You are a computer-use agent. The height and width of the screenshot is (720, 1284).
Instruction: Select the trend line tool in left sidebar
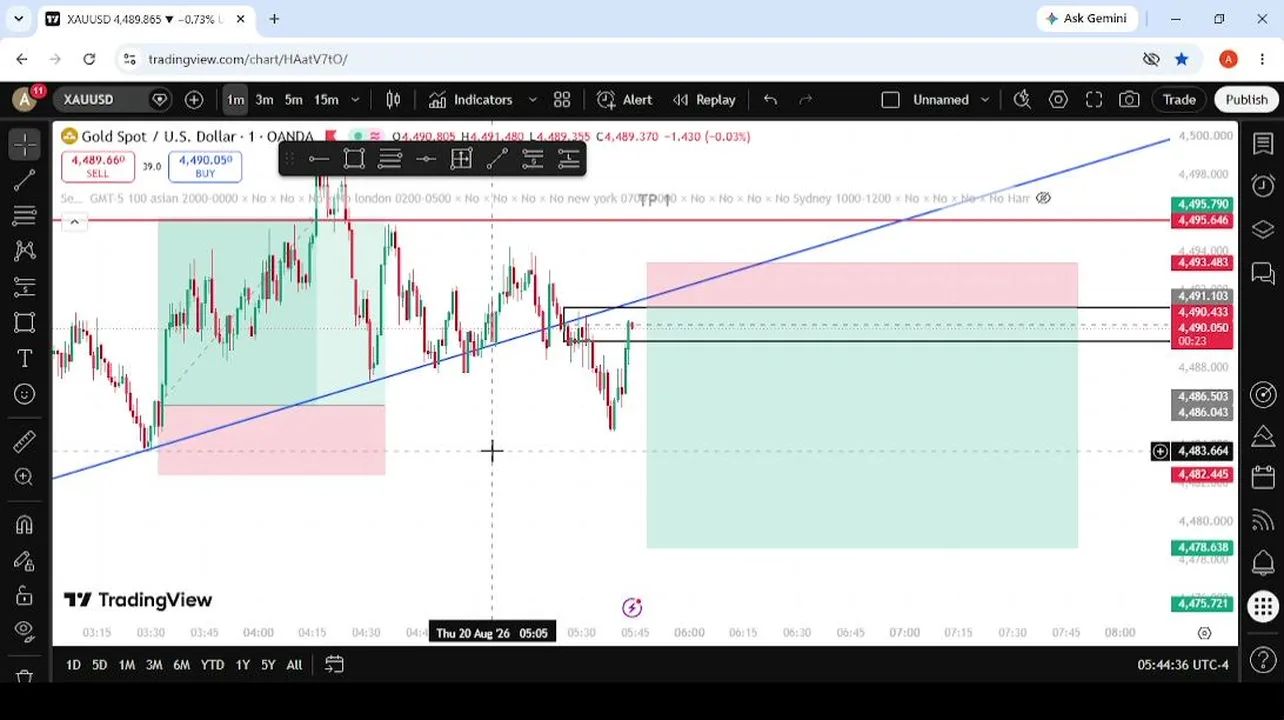click(x=25, y=180)
